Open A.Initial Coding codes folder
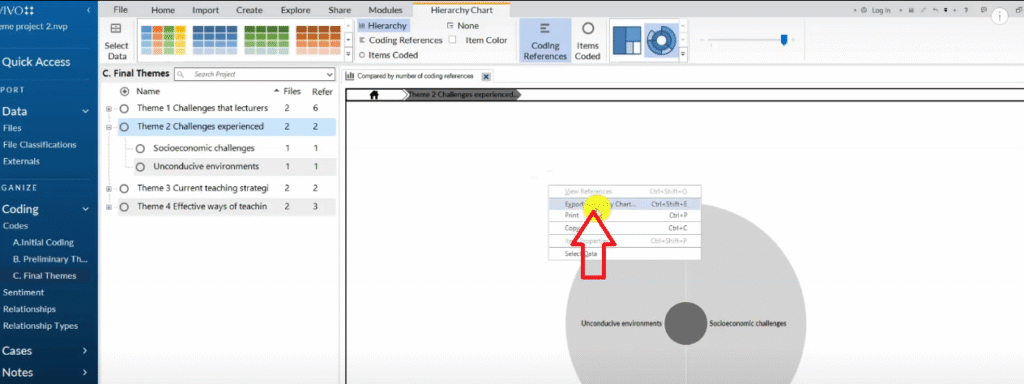The height and width of the screenshot is (384, 1024). [43, 242]
